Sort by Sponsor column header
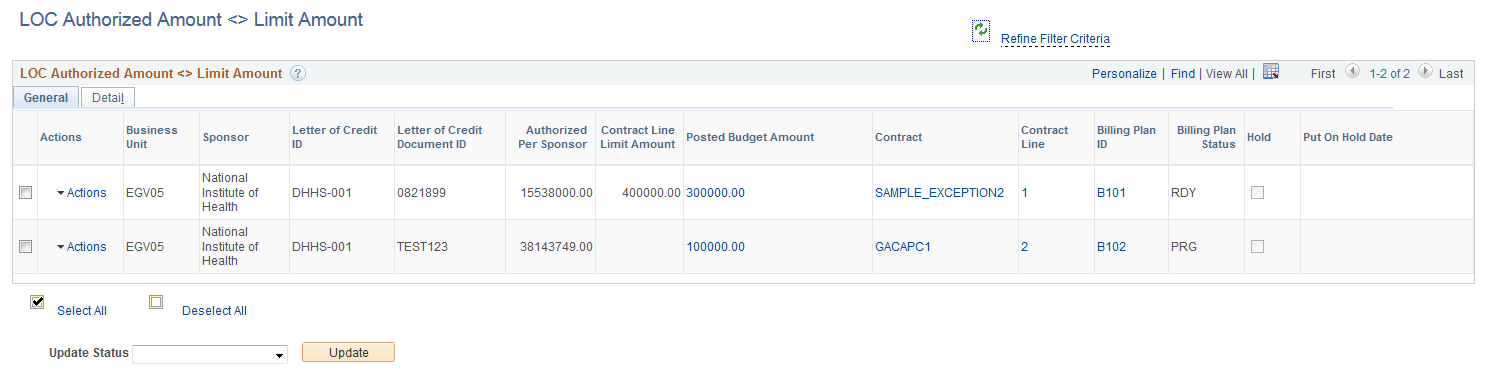Image resolution: width=1489 pixels, height=383 pixels. pyautogui.click(x=225, y=137)
